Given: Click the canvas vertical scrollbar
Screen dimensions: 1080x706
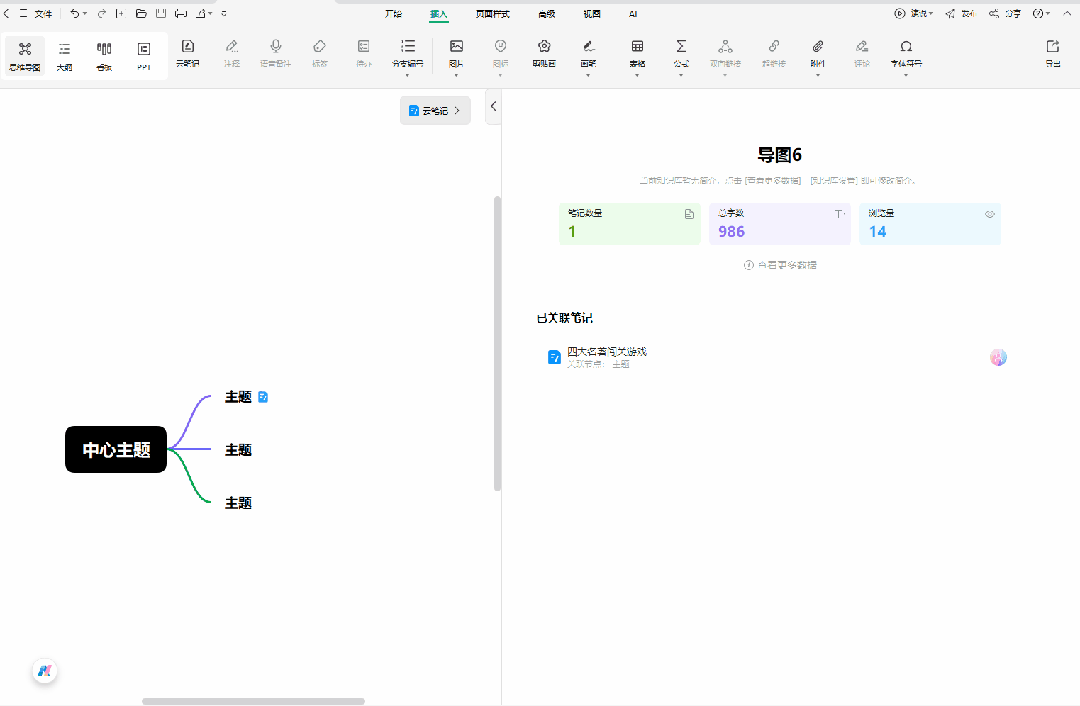Looking at the screenshot, I should [497, 343].
